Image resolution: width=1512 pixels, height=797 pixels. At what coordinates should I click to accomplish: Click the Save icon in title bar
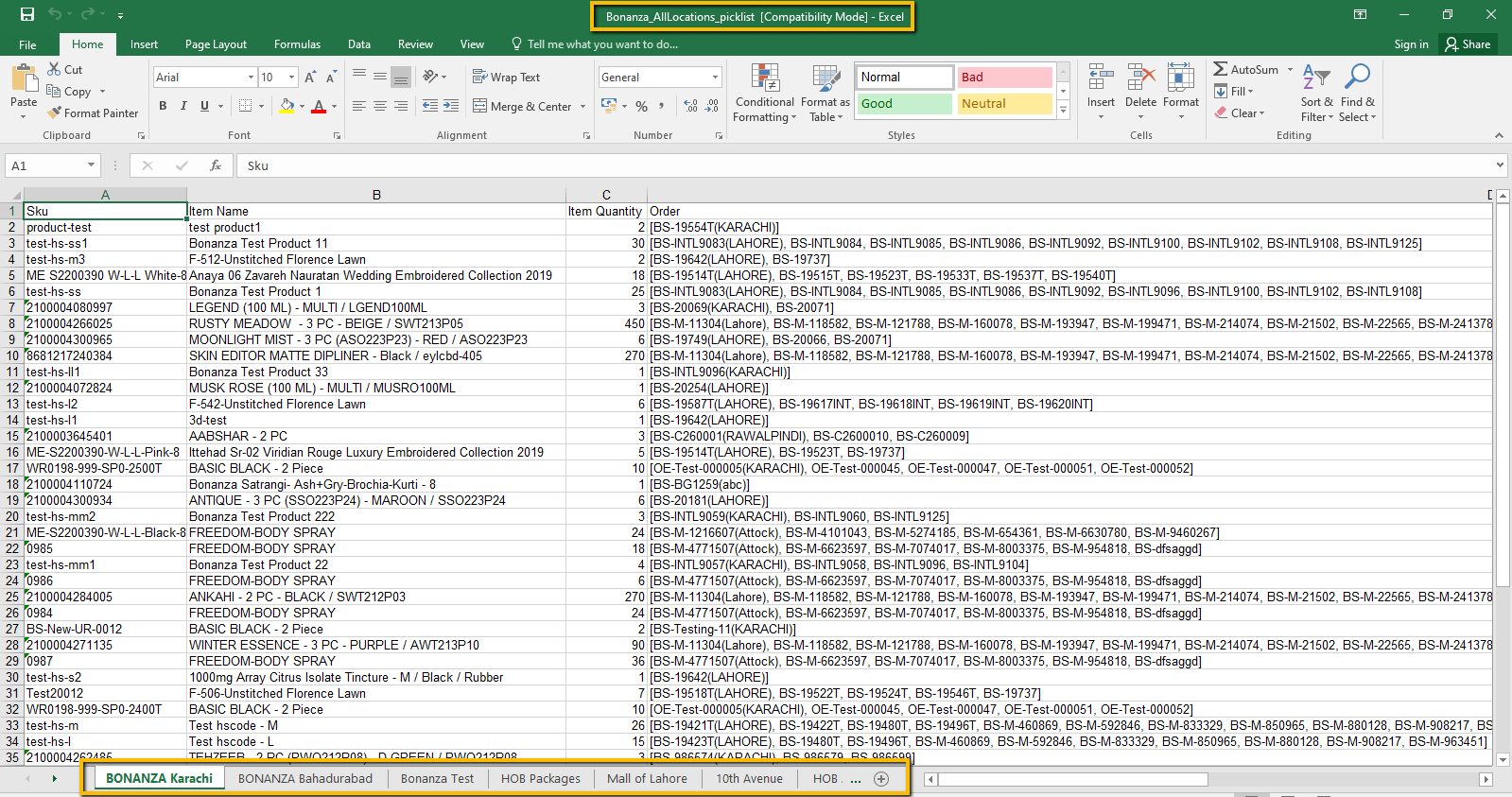click(x=27, y=14)
